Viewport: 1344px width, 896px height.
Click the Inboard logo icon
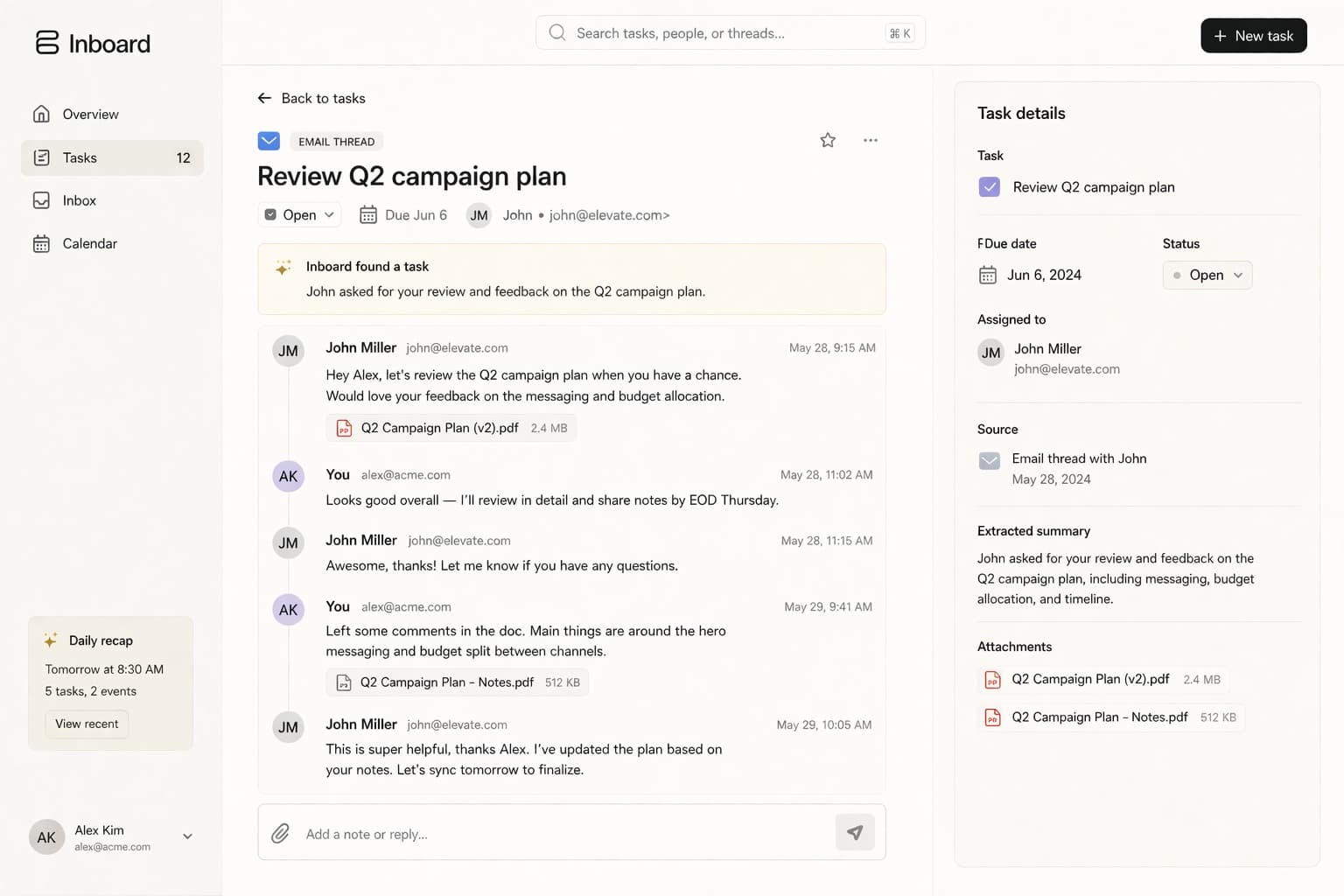click(48, 42)
